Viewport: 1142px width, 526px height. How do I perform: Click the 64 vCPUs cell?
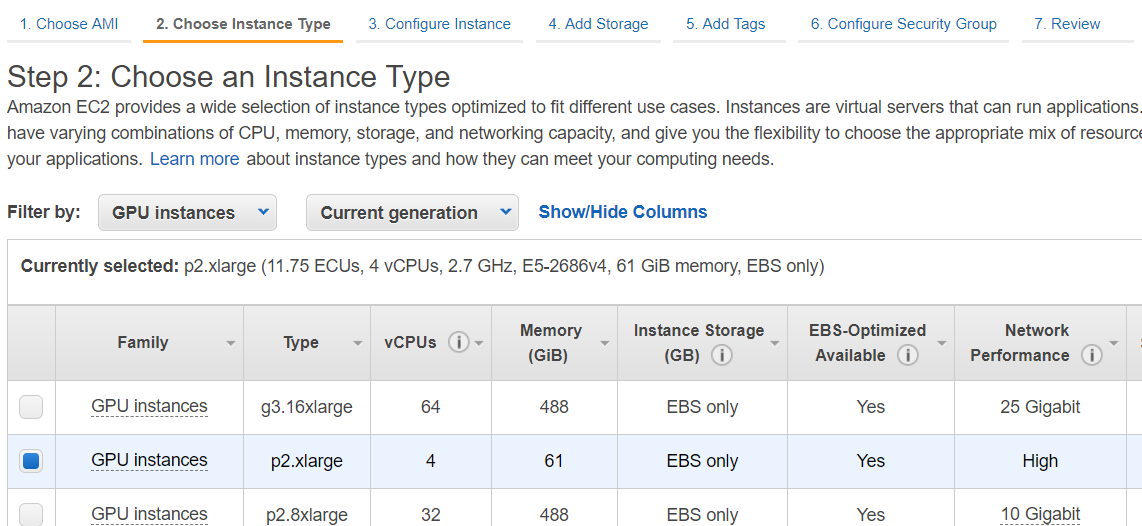pyautogui.click(x=430, y=407)
